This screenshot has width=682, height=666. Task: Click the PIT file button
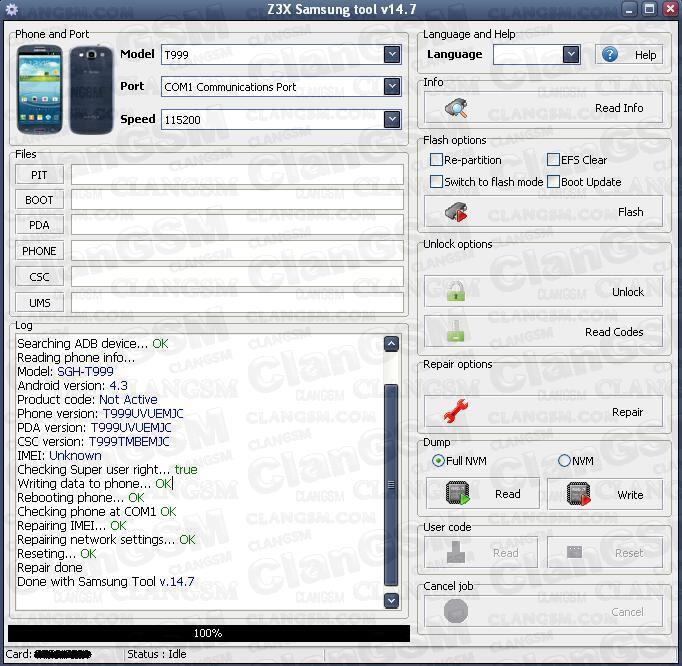tap(39, 175)
